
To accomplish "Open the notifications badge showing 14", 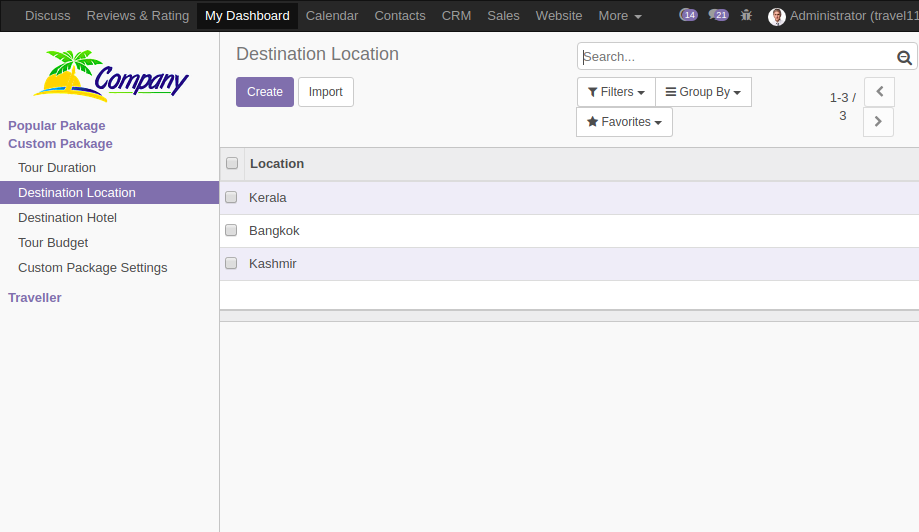I will tap(688, 15).
